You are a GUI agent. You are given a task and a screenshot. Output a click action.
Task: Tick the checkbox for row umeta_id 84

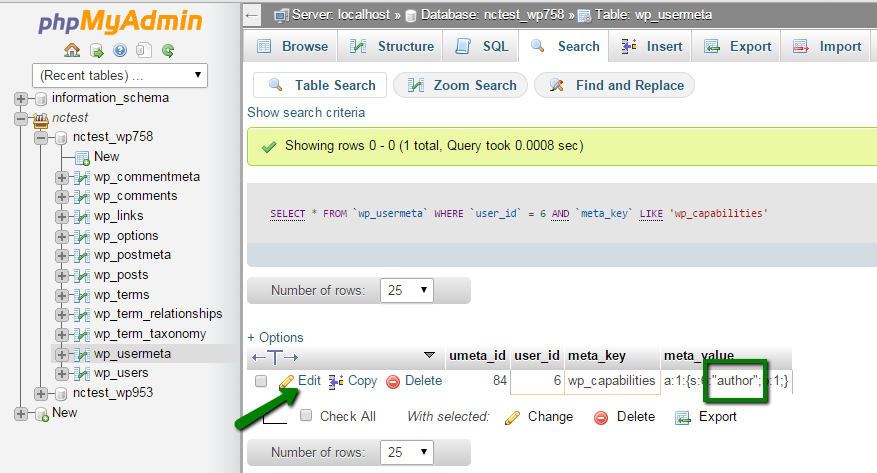(261, 381)
